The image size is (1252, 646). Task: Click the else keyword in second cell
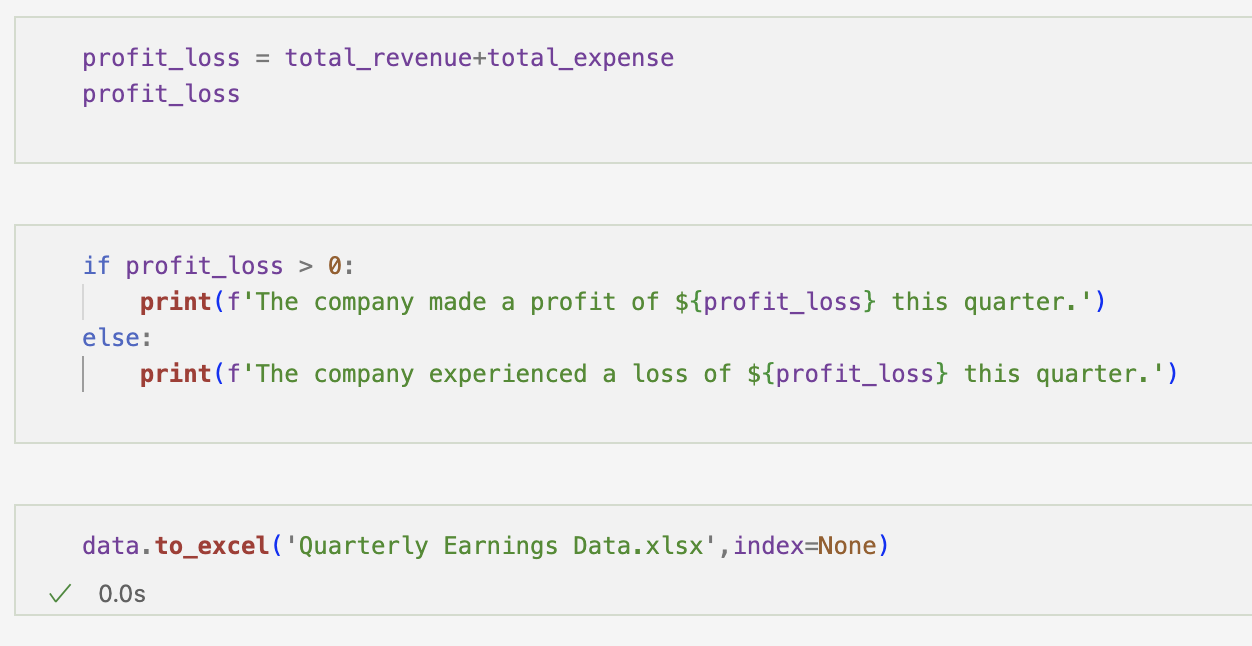[110, 338]
